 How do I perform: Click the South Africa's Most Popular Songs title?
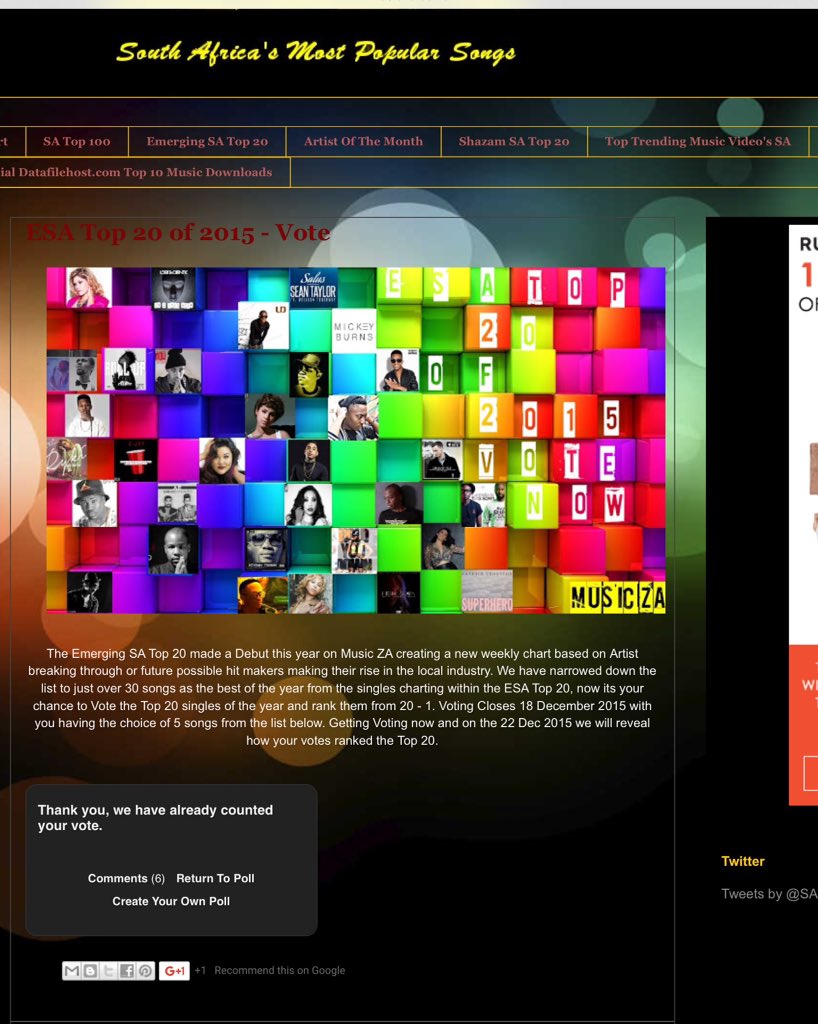tap(316, 52)
